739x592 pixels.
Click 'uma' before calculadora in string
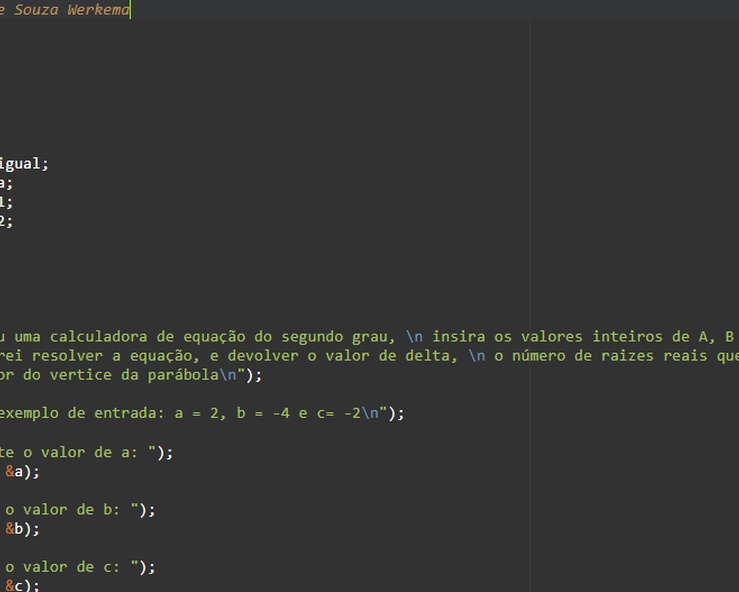(27, 337)
